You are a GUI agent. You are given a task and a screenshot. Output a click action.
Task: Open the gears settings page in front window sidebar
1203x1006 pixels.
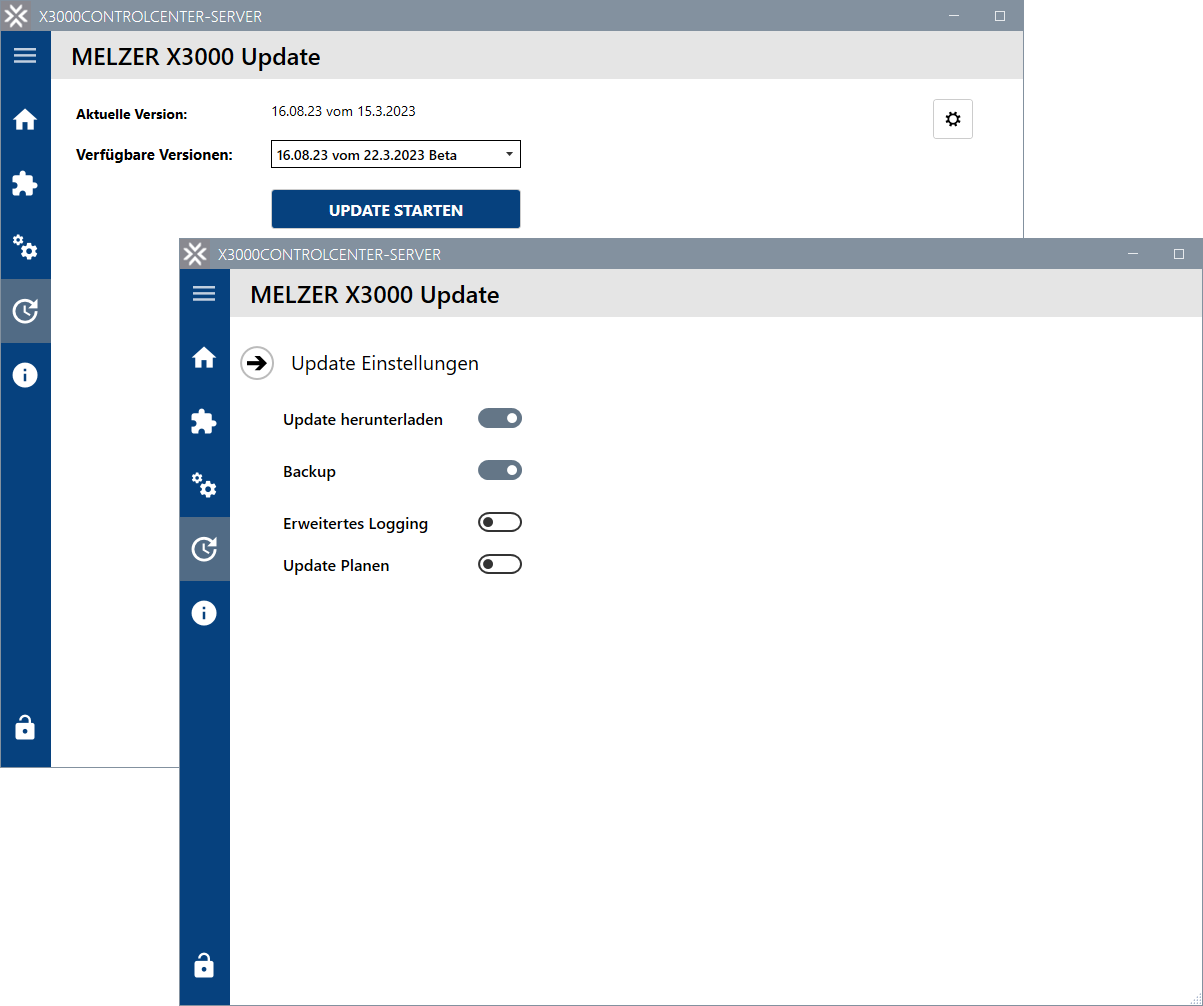tap(204, 485)
